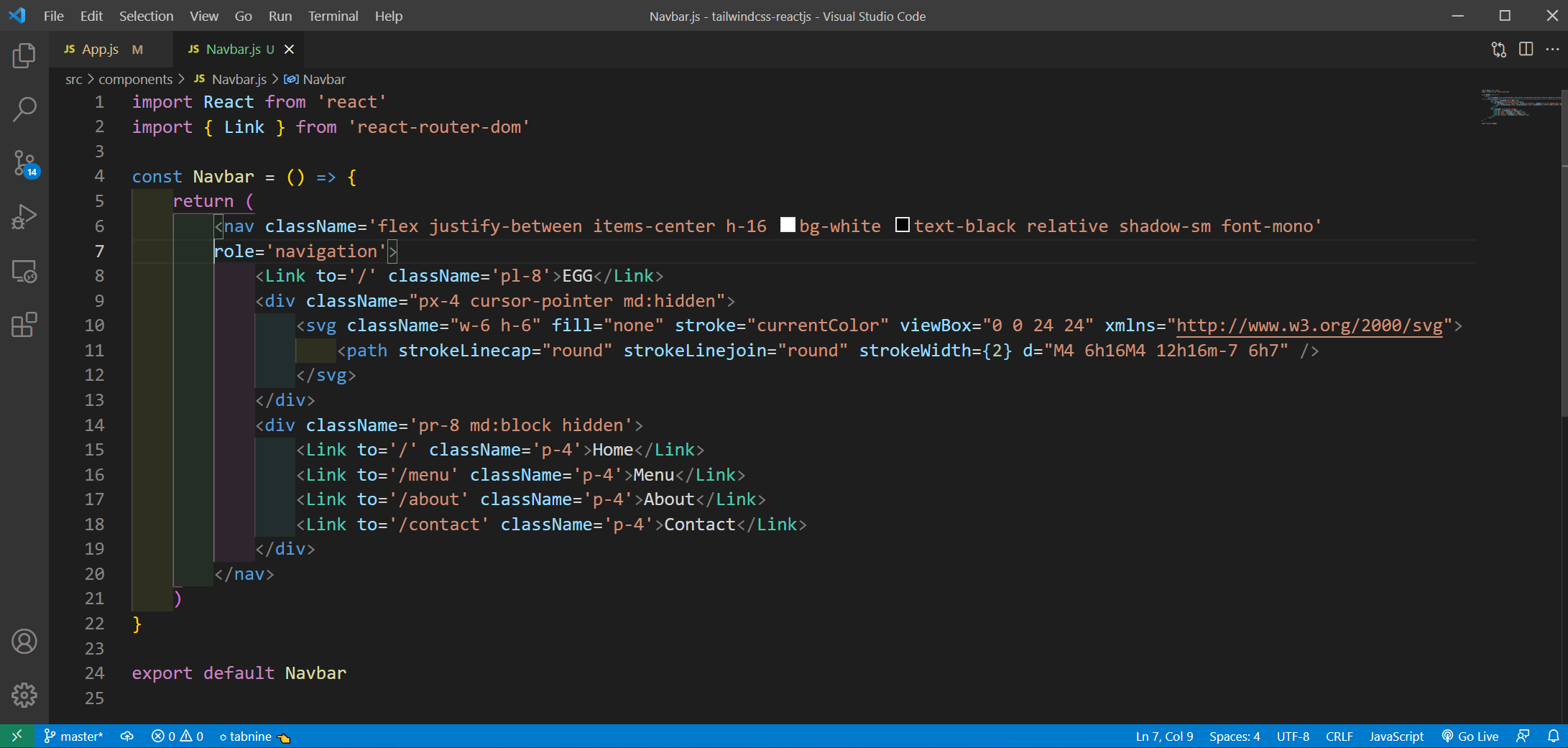Image resolution: width=1568 pixels, height=748 pixels.
Task: Click the Navbar symbol breadcrumb
Action: 315,79
